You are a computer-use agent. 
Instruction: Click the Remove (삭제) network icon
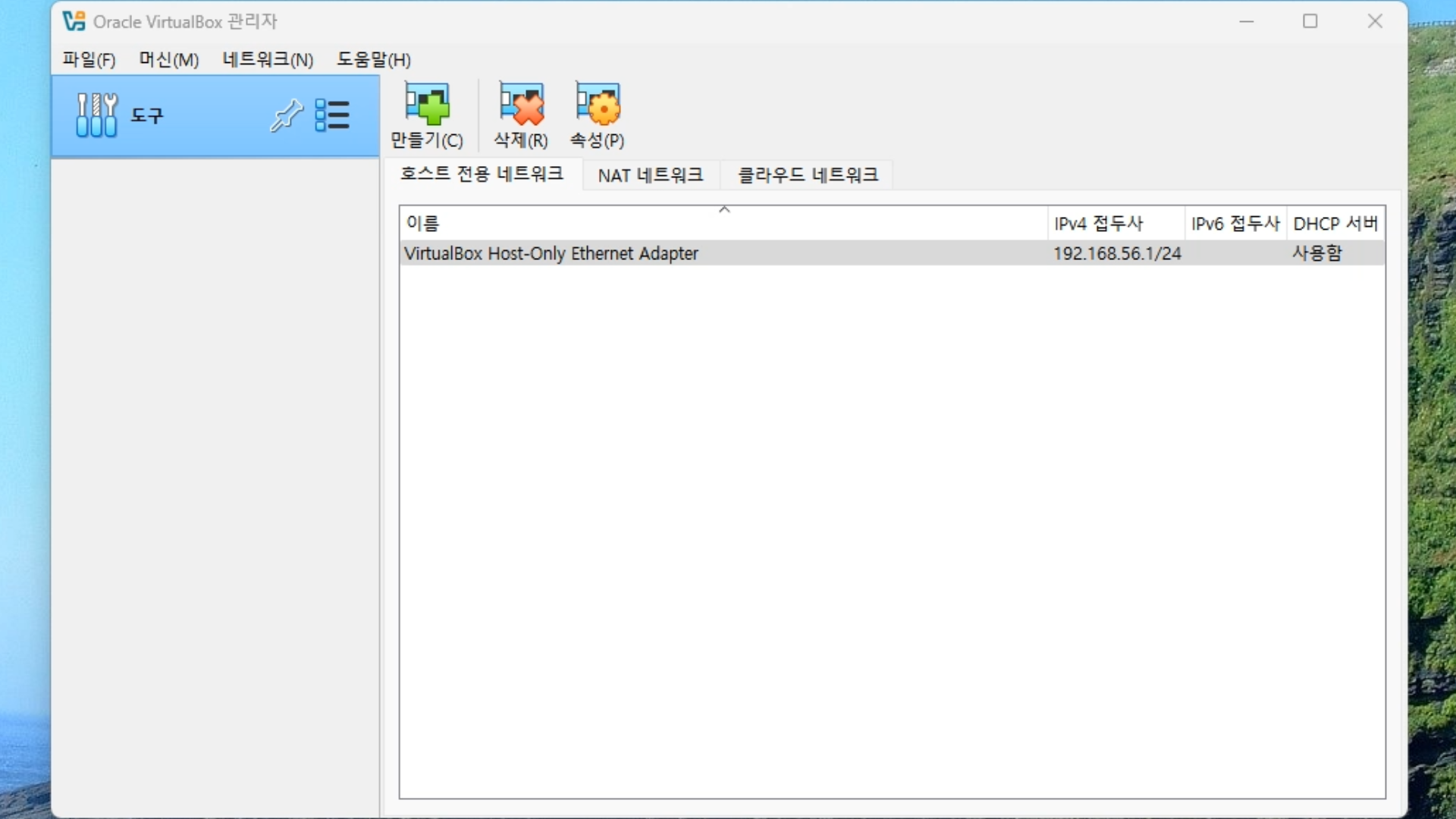click(521, 105)
